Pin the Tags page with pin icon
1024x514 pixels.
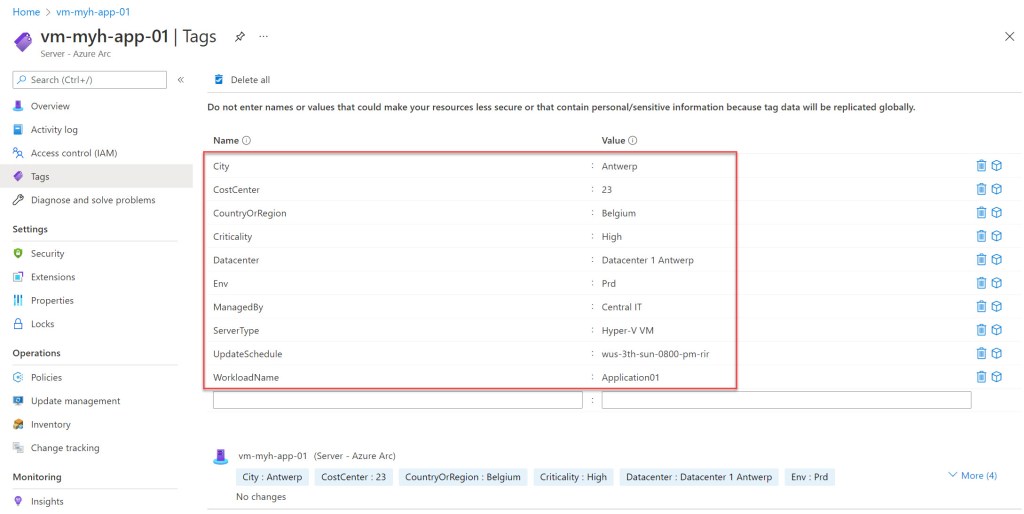(x=239, y=36)
